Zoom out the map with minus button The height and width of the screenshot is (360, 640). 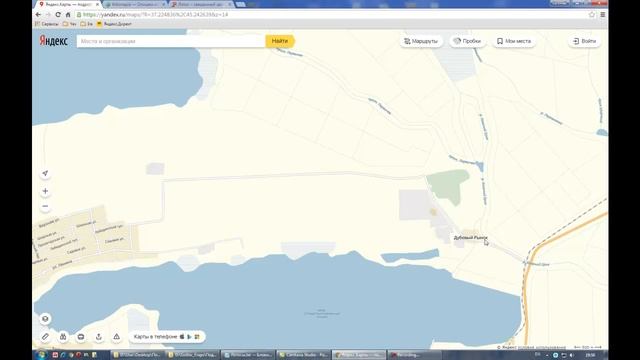click(45, 206)
